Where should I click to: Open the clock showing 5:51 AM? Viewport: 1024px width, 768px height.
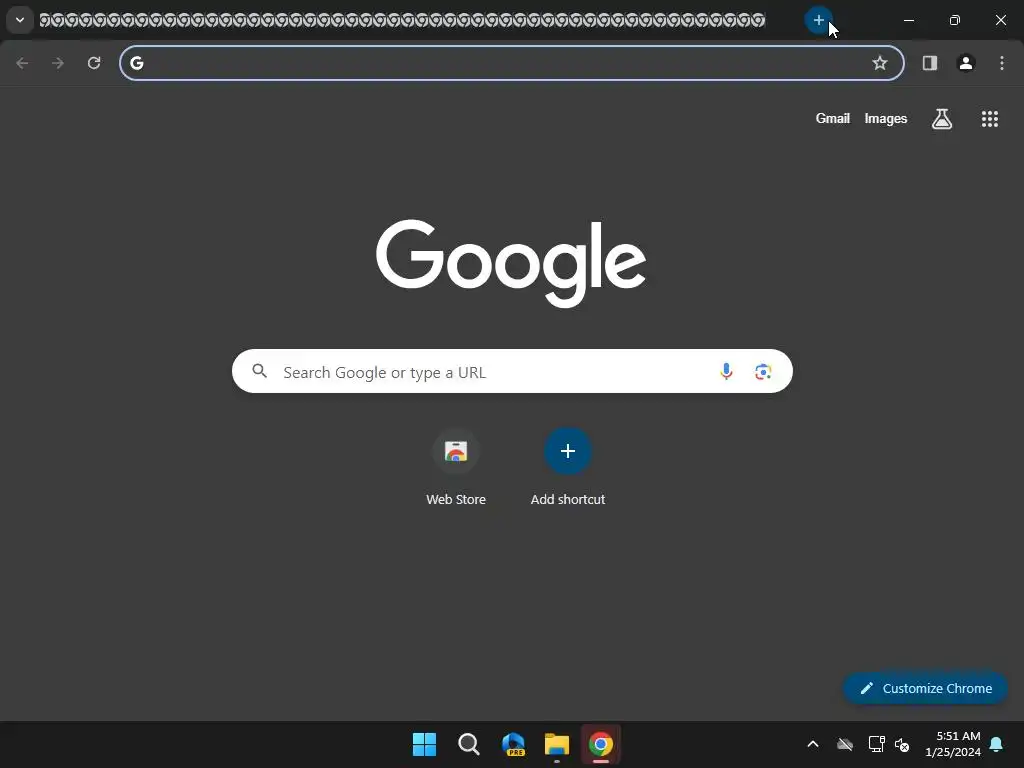click(x=953, y=744)
